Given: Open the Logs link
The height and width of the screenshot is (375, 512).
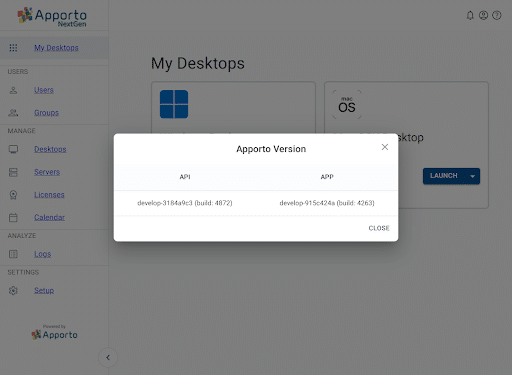Looking at the screenshot, I should 43,254.
